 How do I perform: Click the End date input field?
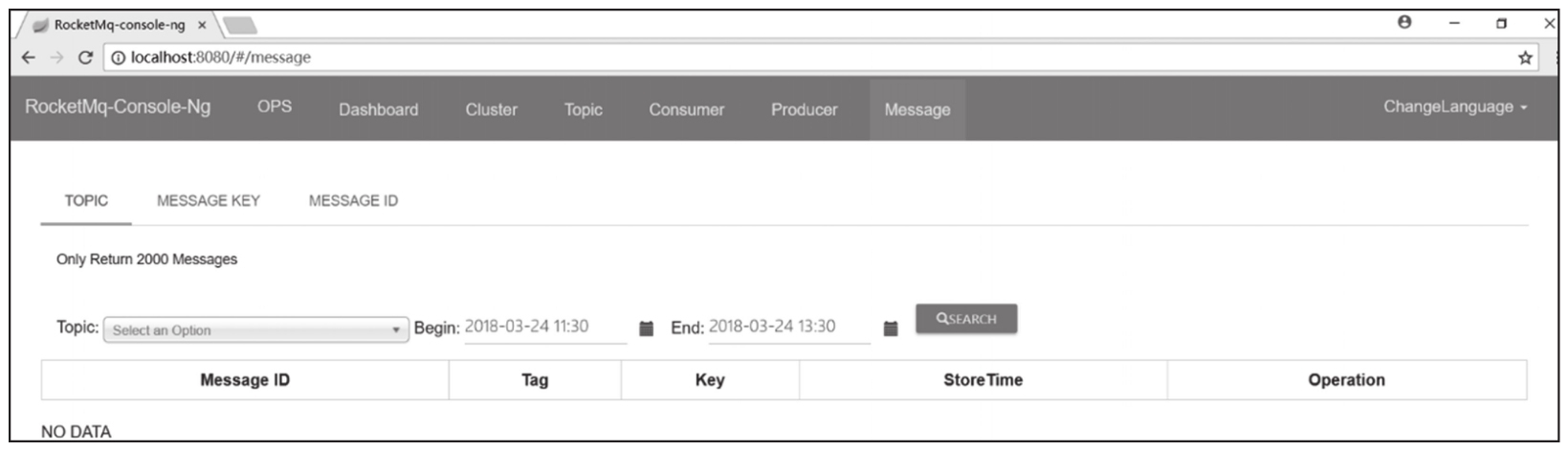[x=788, y=327]
